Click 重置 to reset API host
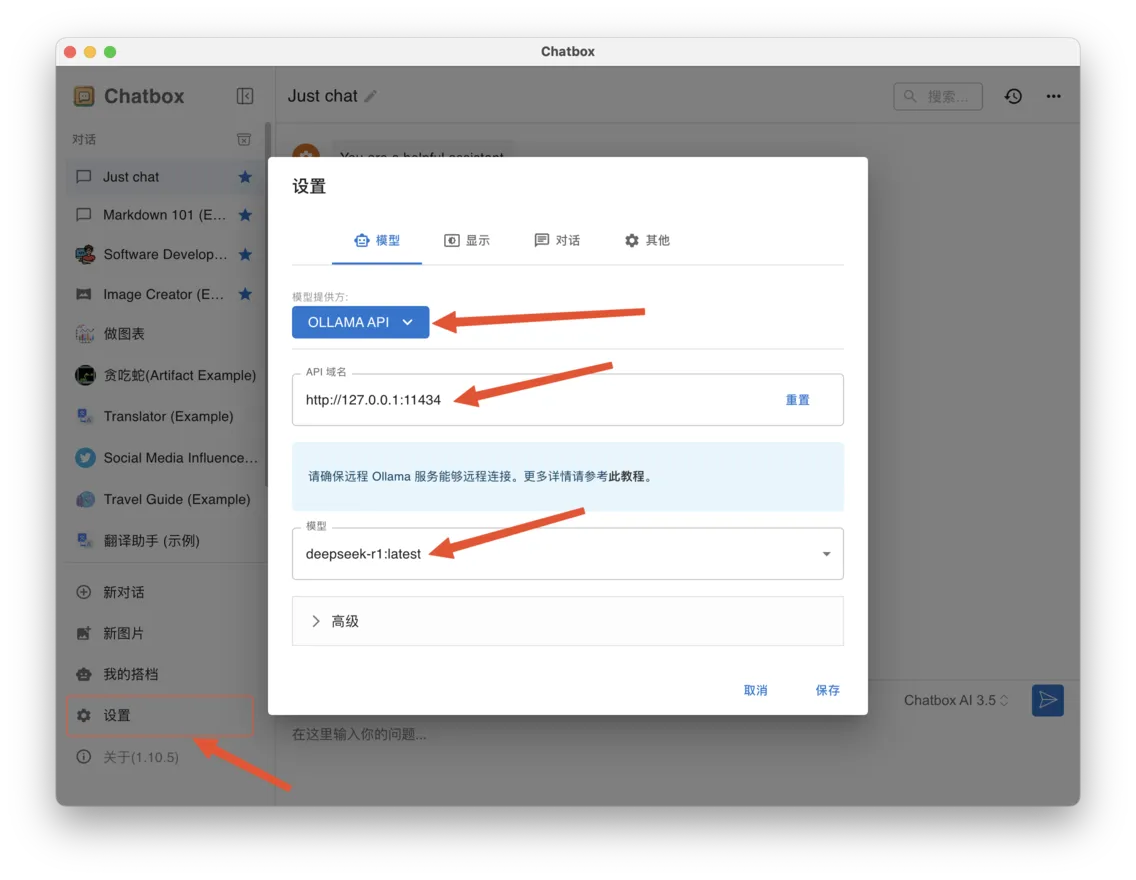Viewport: 1136px width, 880px height. 797,400
